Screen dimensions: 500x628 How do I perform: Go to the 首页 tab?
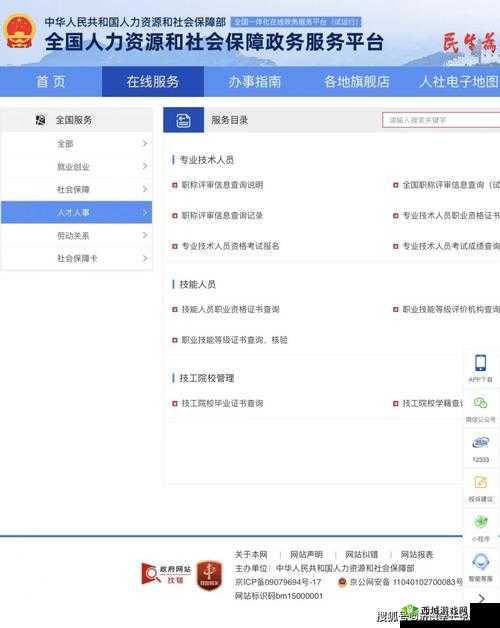(51, 82)
